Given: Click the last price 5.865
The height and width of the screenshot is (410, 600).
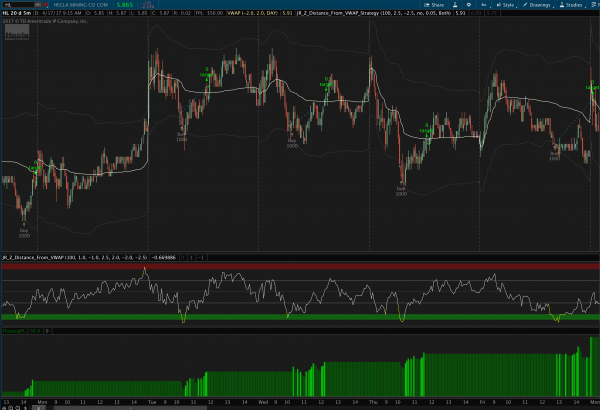Looking at the screenshot, I should point(125,5).
